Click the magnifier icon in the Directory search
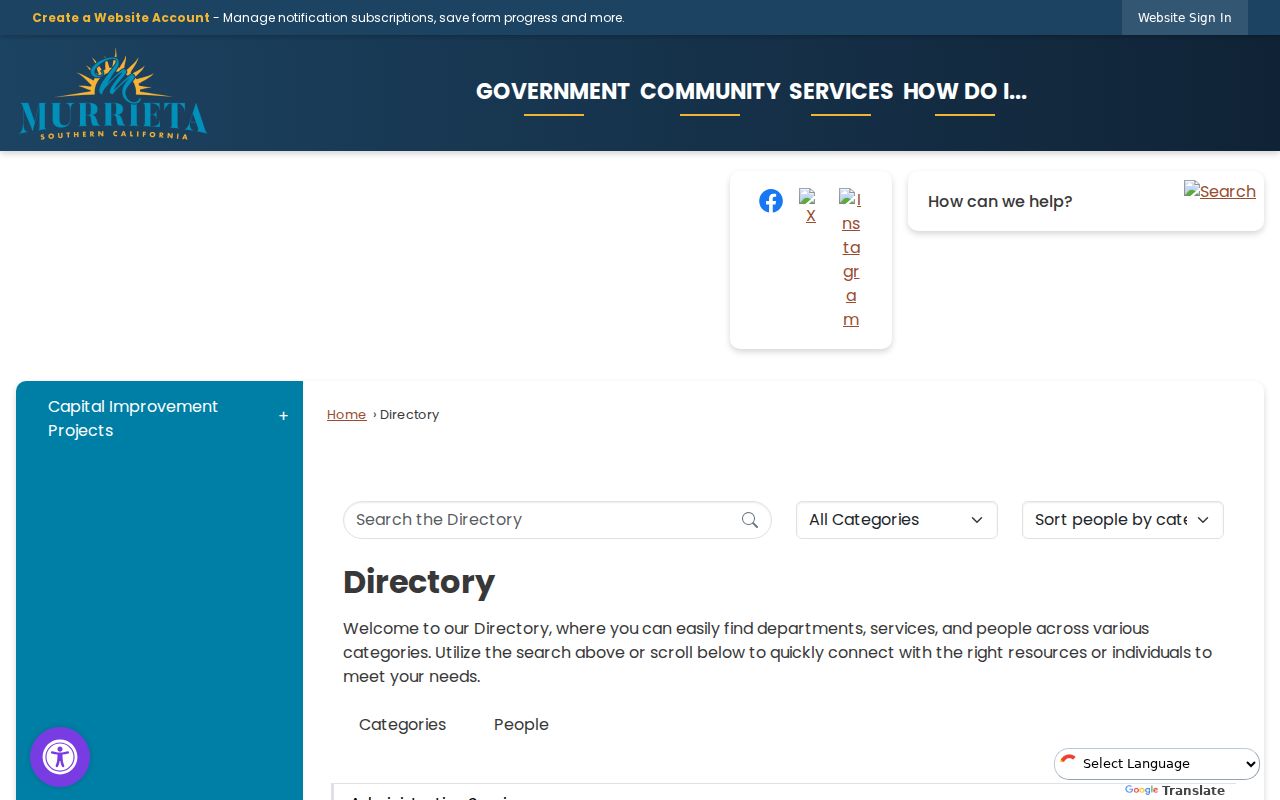The image size is (1280, 800). pyautogui.click(x=750, y=520)
